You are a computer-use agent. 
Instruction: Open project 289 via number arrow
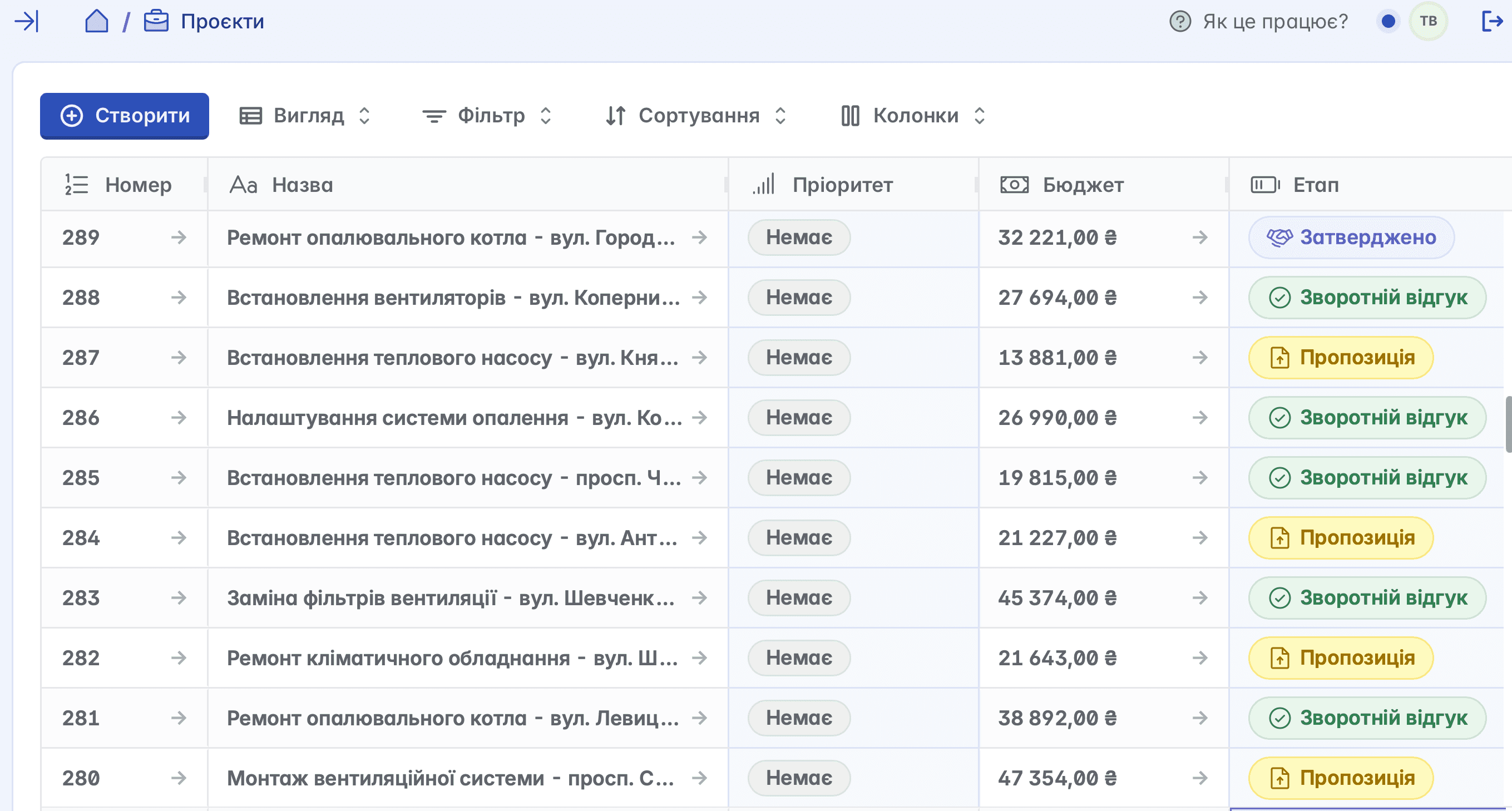click(179, 238)
